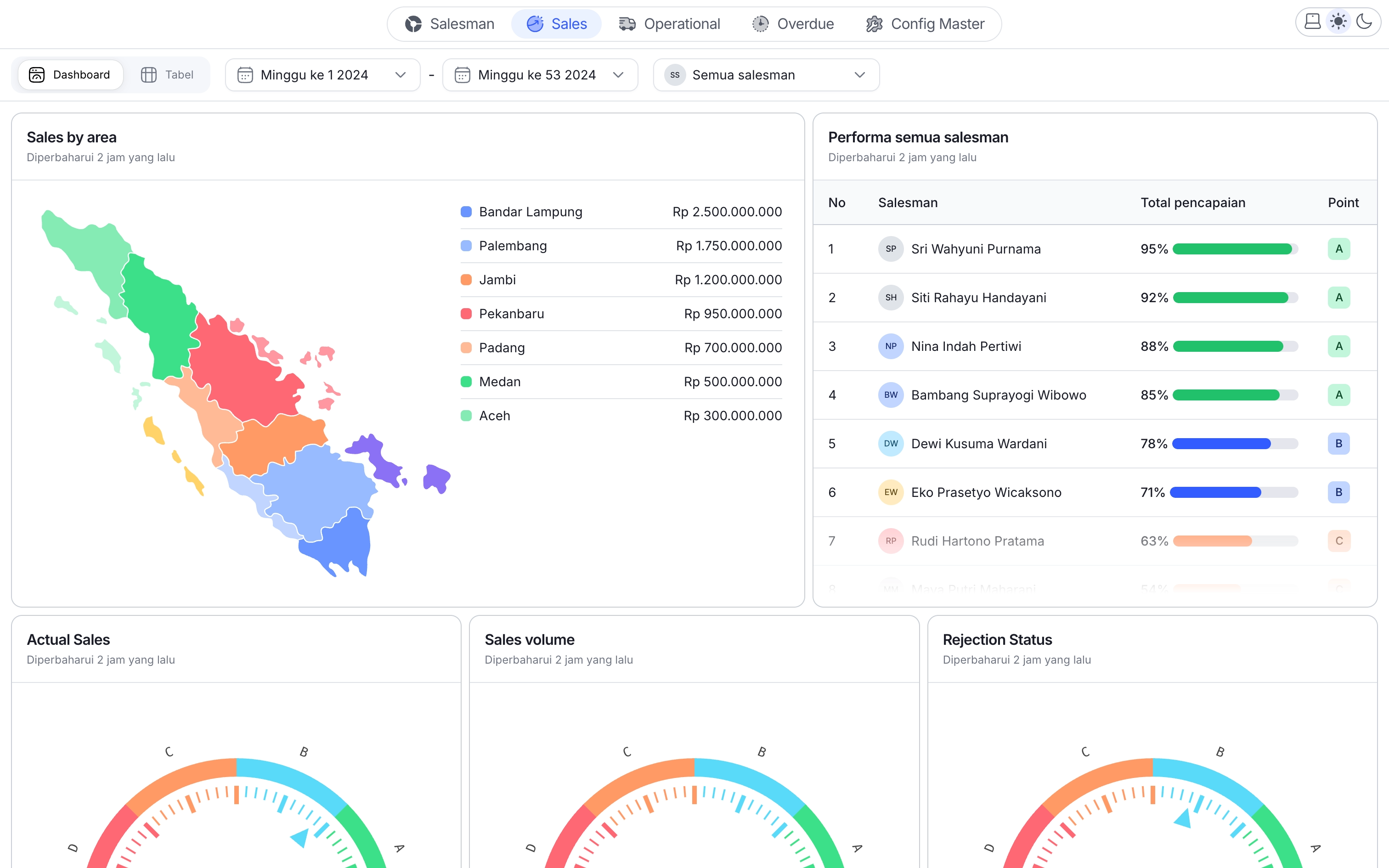
Task: Click the B point badge for Dewi Kusuma
Action: coord(1339,444)
